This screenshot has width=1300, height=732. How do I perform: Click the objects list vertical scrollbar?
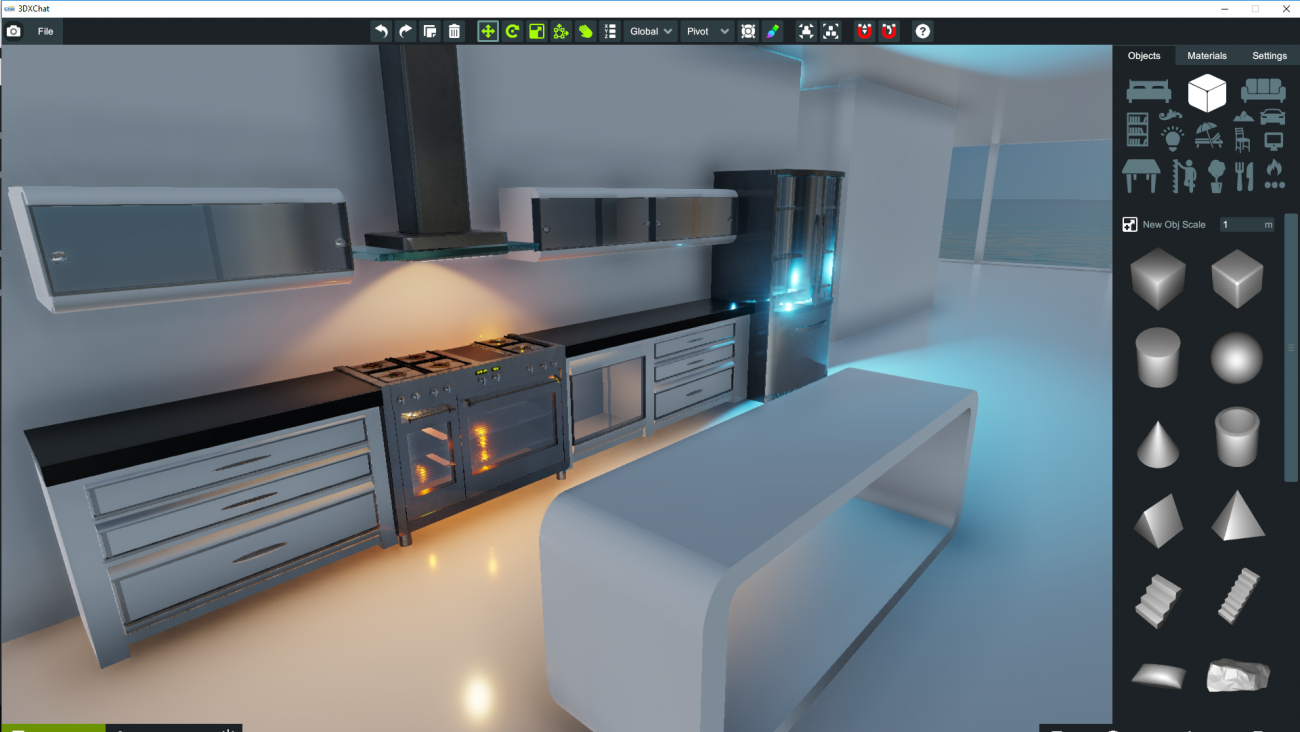[1291, 348]
